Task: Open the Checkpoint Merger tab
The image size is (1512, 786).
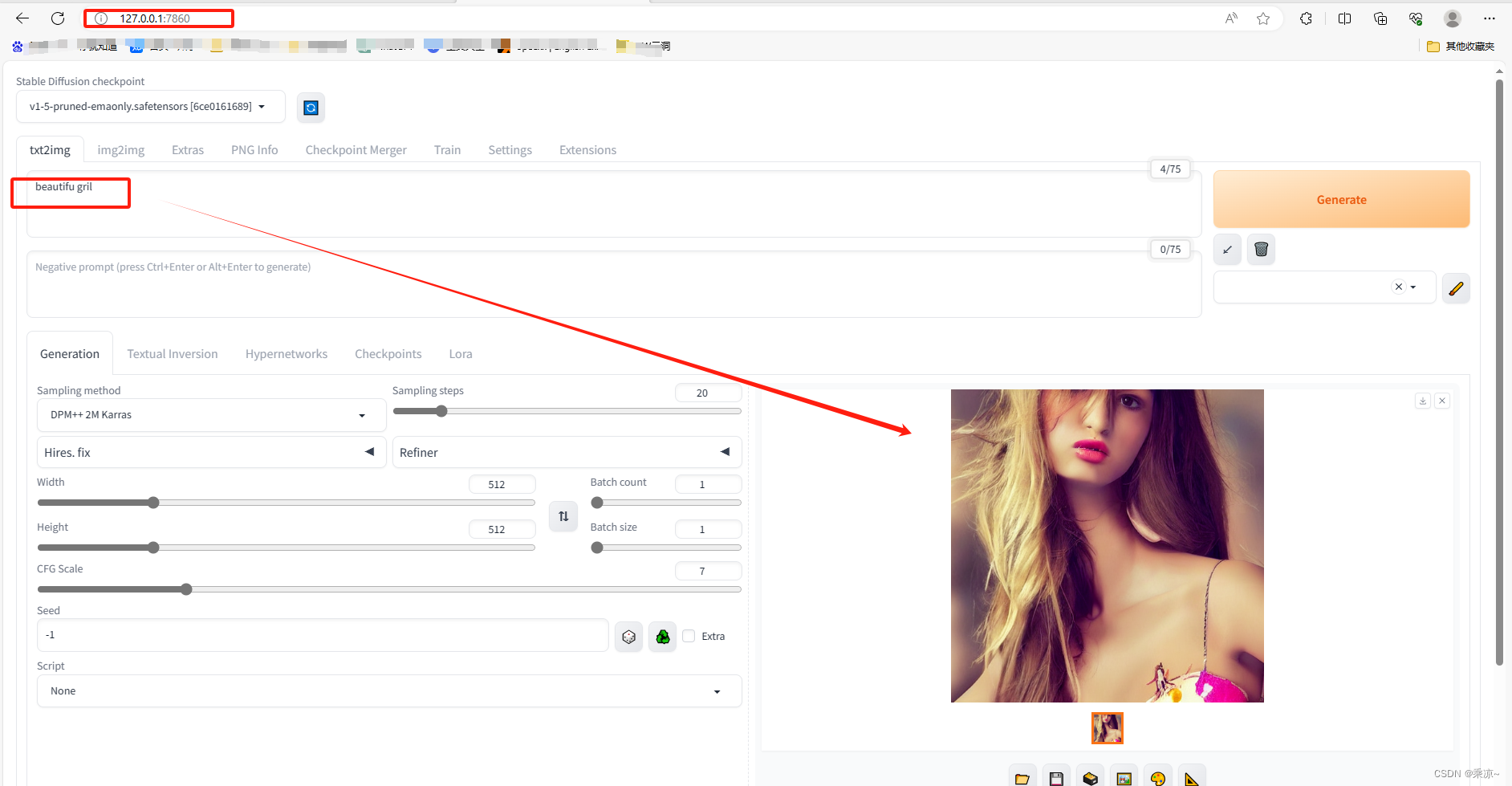Action: click(356, 150)
